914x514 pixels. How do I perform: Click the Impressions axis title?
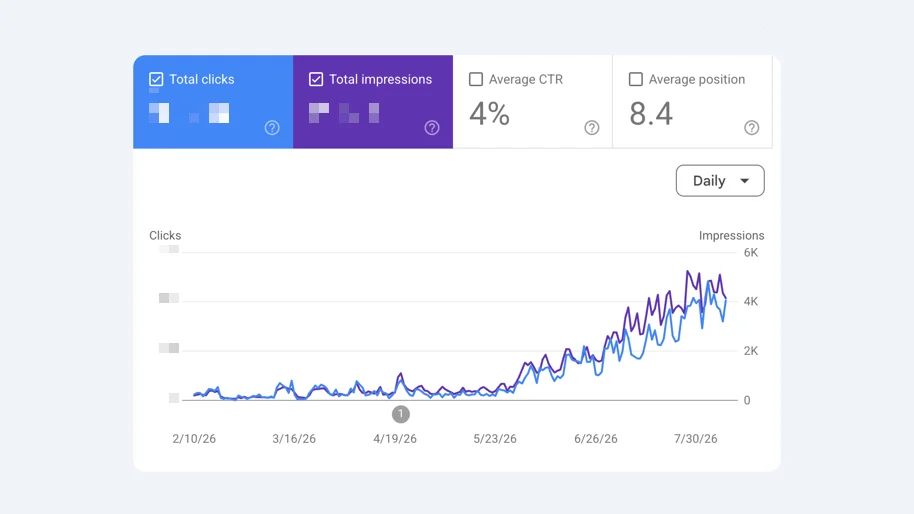[732, 235]
